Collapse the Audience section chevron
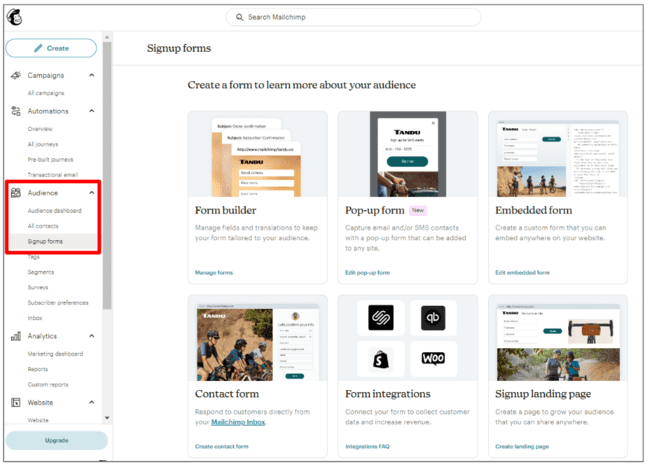 pos(92,193)
